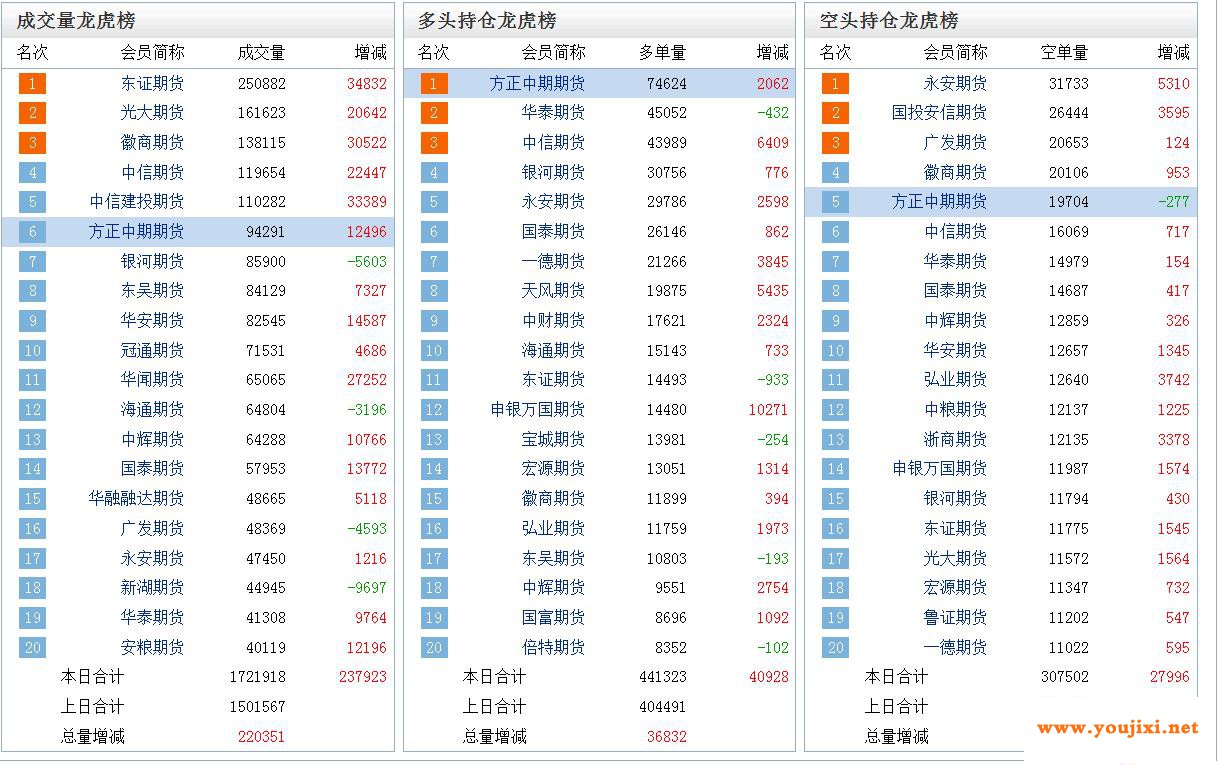The width and height of the screenshot is (1218, 765).
Task: Click 本日合计 value 1721918
Action: (258, 677)
